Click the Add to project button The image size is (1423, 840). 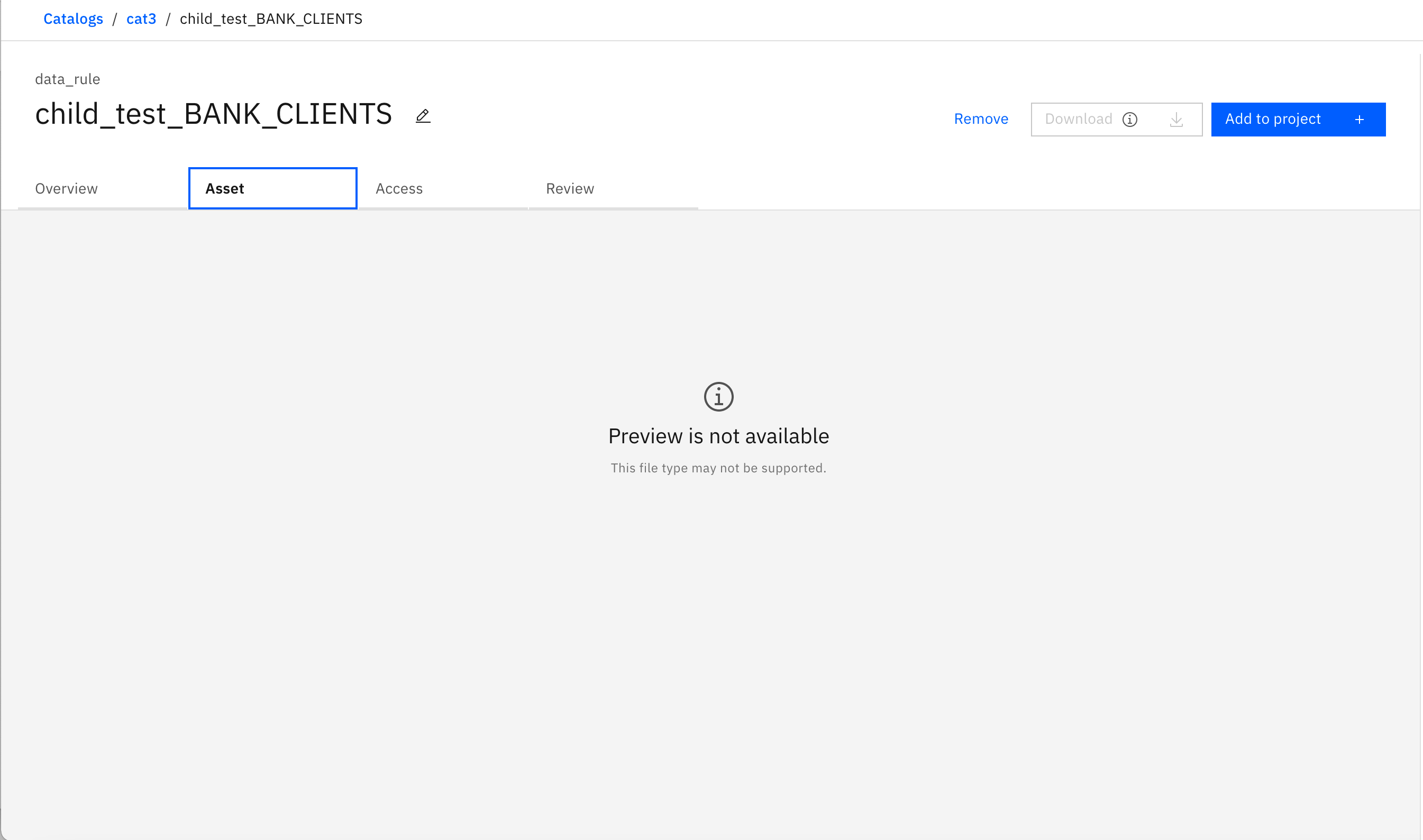[1272, 119]
